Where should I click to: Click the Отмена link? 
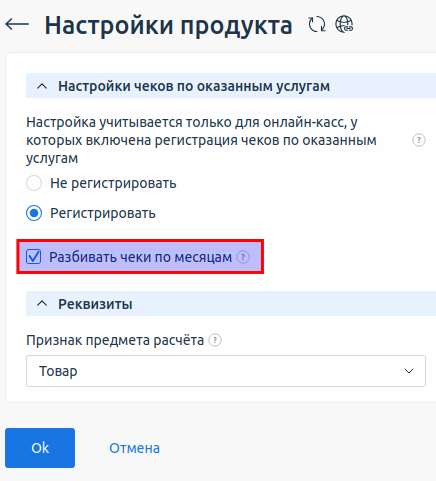(135, 448)
